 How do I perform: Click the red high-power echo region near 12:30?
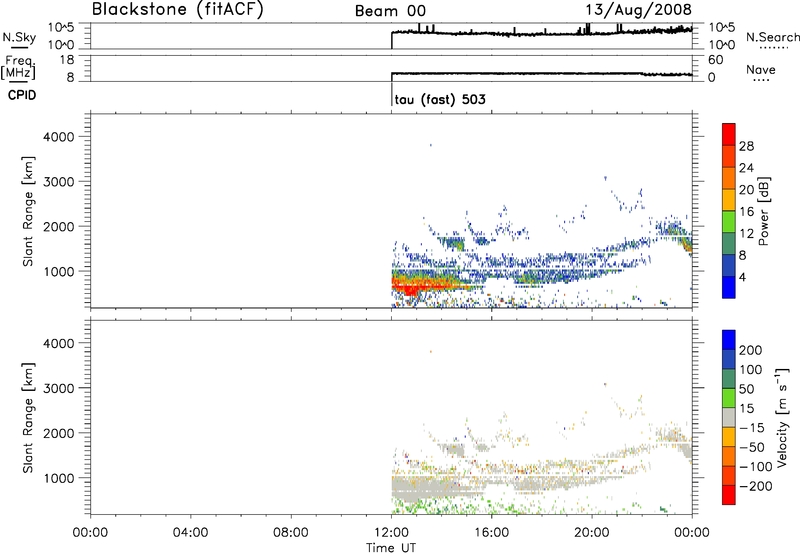(408, 289)
